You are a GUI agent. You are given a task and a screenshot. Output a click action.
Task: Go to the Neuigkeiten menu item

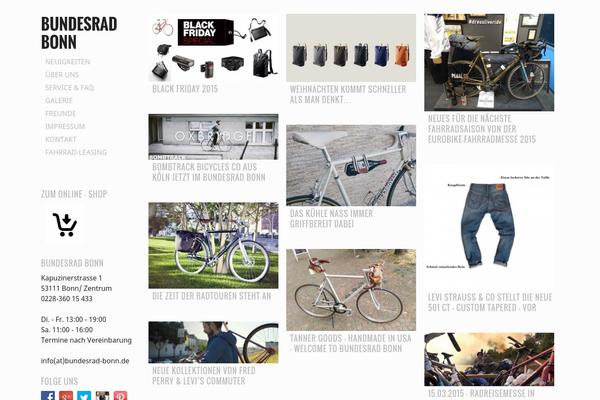pyautogui.click(x=68, y=62)
